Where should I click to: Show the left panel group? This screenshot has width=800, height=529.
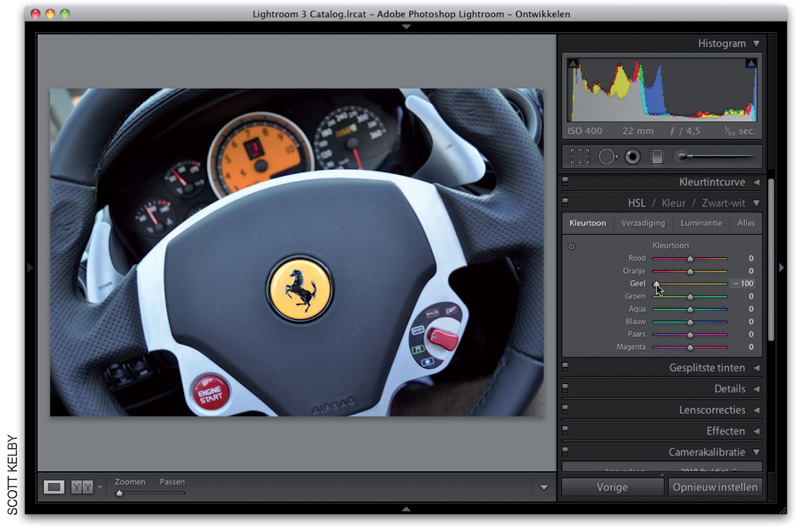30,267
